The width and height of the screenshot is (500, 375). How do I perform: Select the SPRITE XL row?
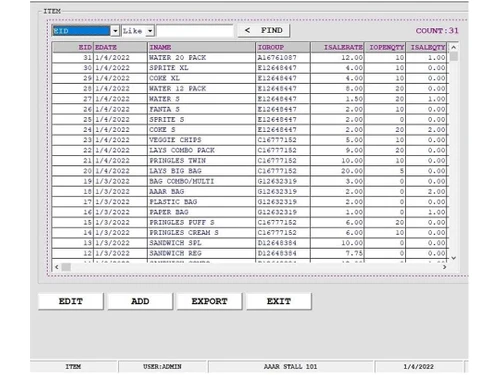(249, 68)
